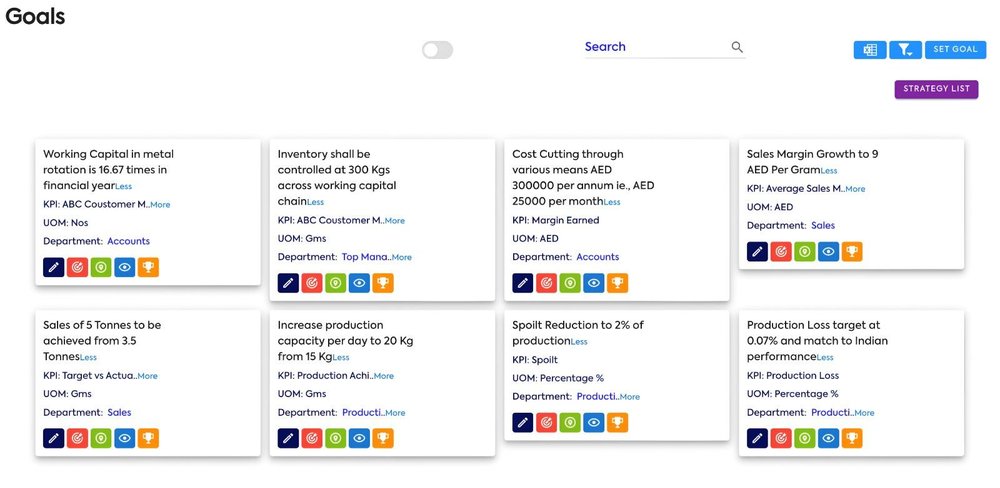Image resolution: width=1000 pixels, height=488 pixels.
Task: Click the red target icon on the Increase production capacity goal
Action: [312, 438]
